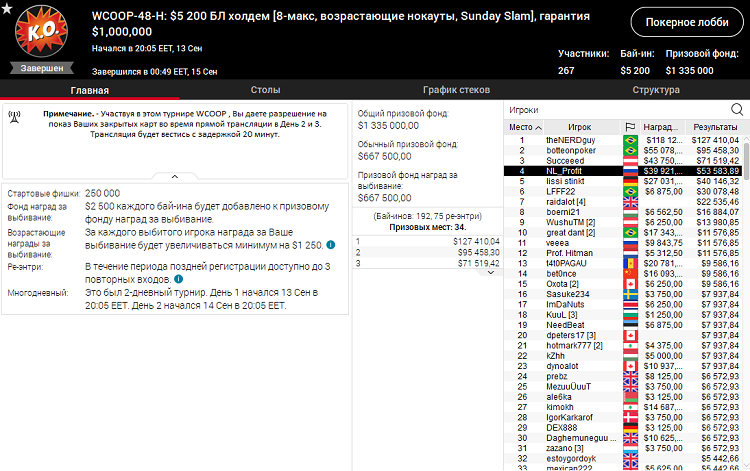Image resolution: width=750 pixels, height=471 pixels.
Task: Click the player search magnifier icon
Action: coord(736,109)
